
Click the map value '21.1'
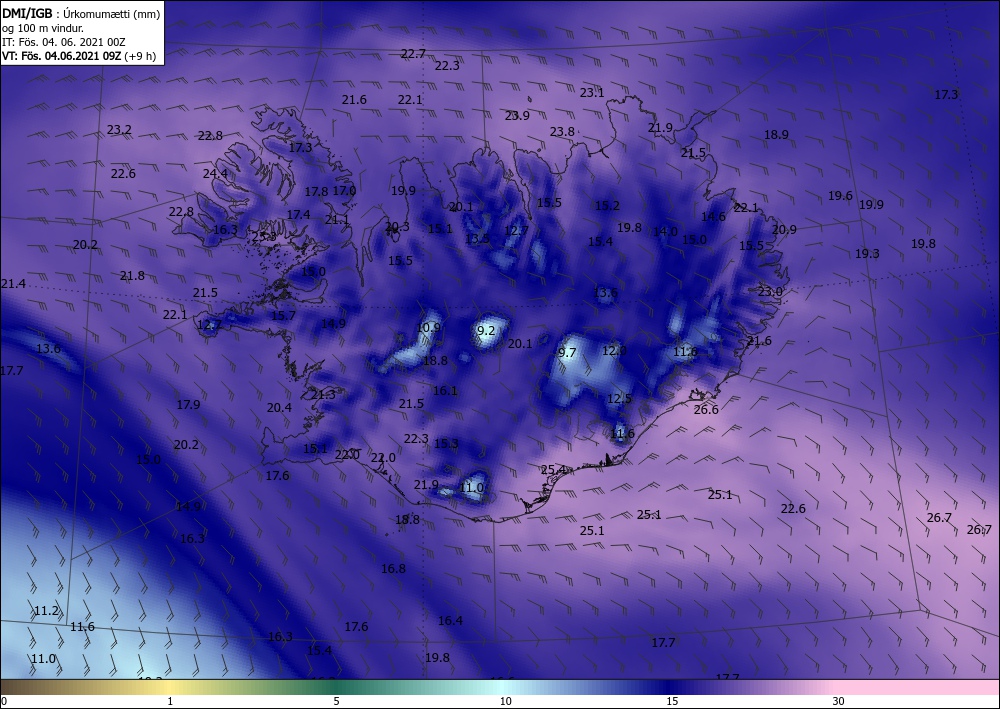coord(337,219)
